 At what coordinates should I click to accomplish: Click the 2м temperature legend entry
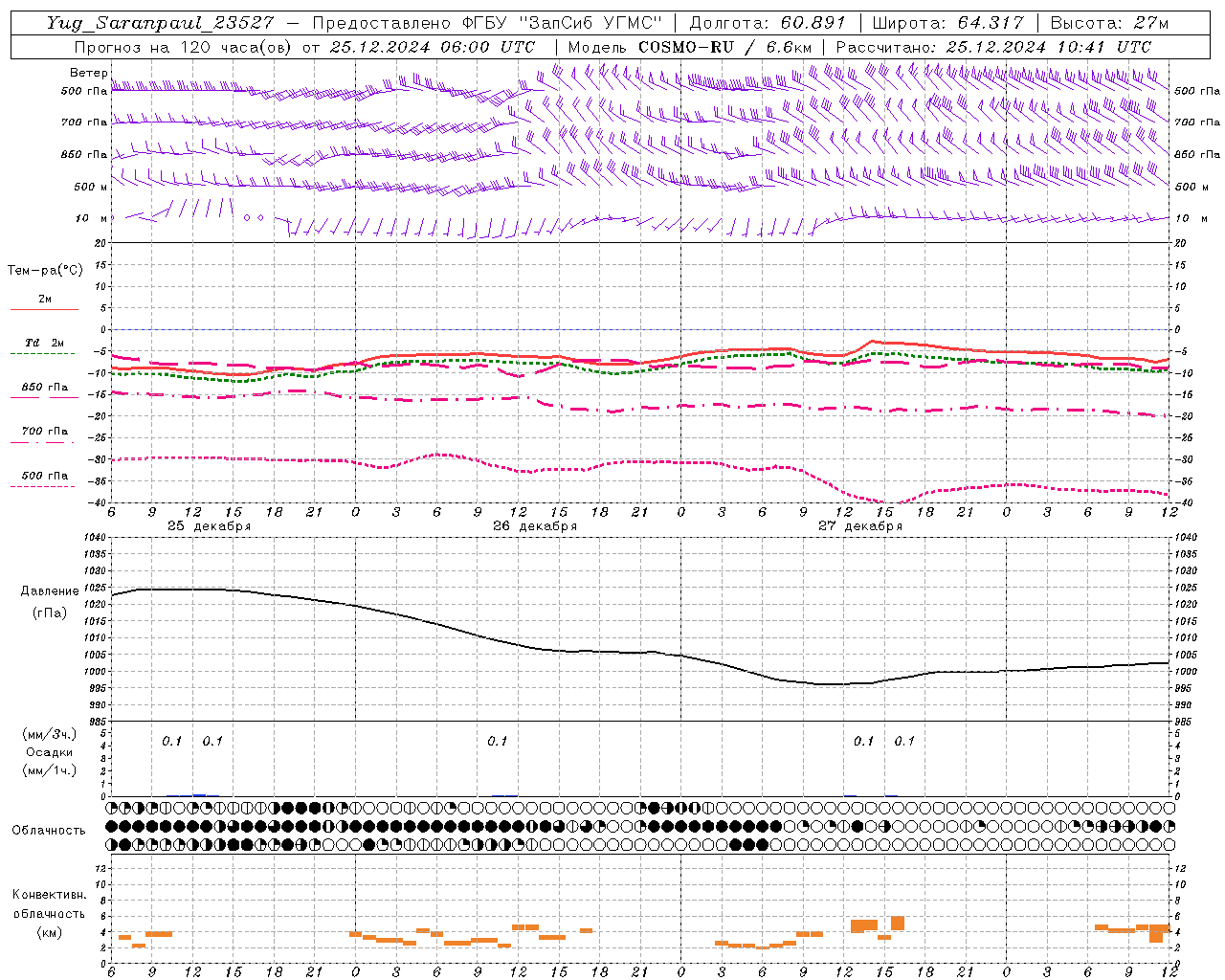tap(45, 299)
